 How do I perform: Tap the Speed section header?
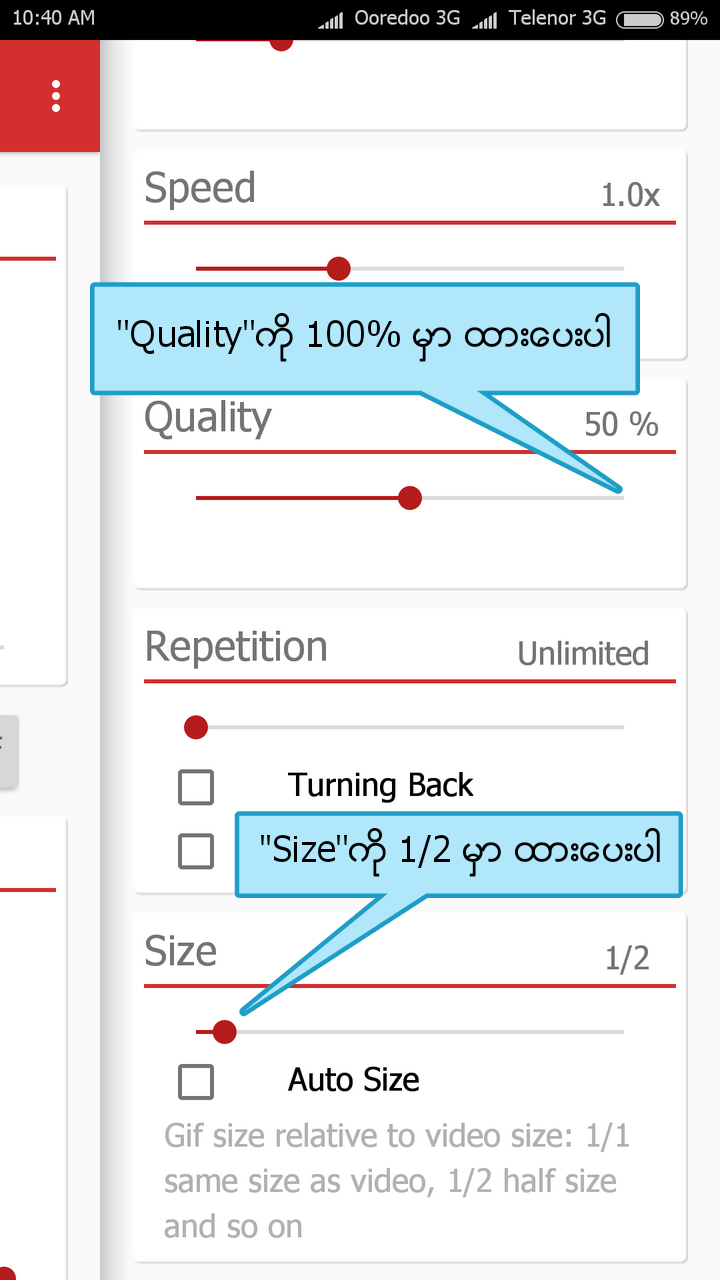pos(200,188)
